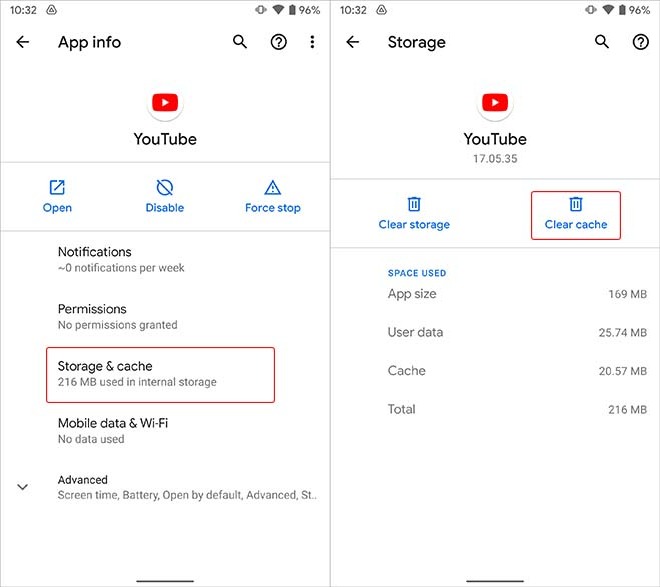This screenshot has width=660, height=587.
Task: Disable the YouTube app
Action: (x=165, y=197)
